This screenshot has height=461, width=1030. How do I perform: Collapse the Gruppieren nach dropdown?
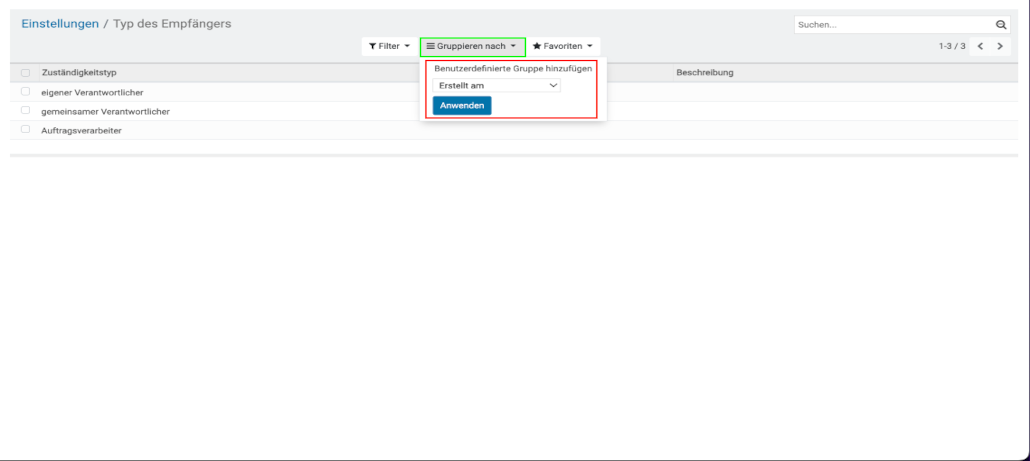472,47
